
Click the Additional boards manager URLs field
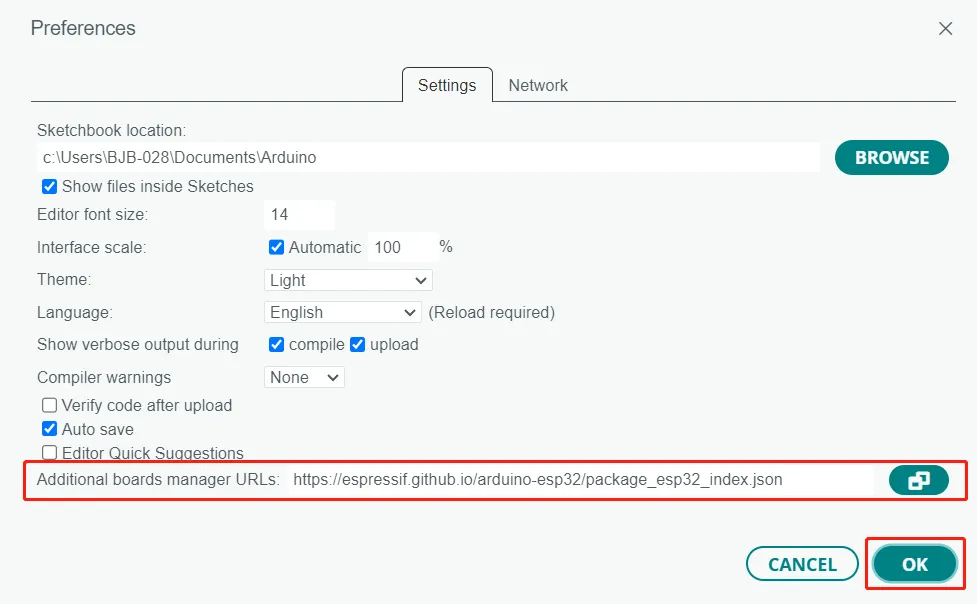tap(580, 480)
